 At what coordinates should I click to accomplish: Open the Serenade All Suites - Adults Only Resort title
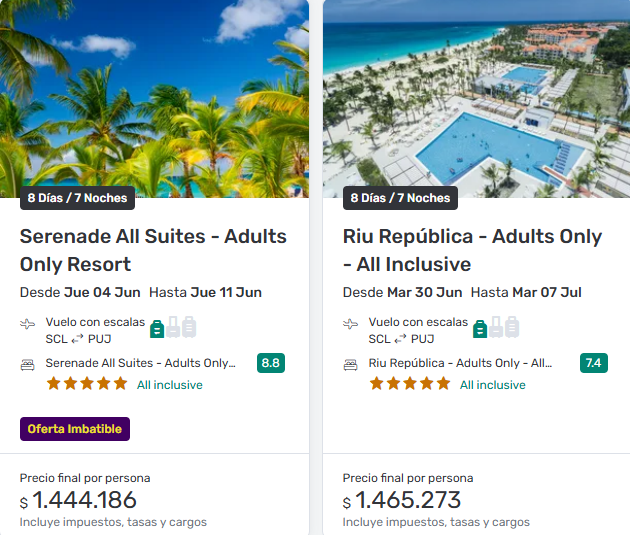[153, 250]
